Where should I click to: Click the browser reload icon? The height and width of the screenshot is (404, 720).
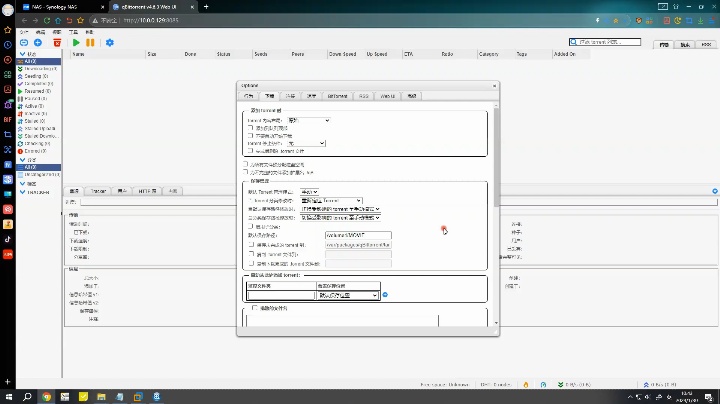[x=47, y=20]
